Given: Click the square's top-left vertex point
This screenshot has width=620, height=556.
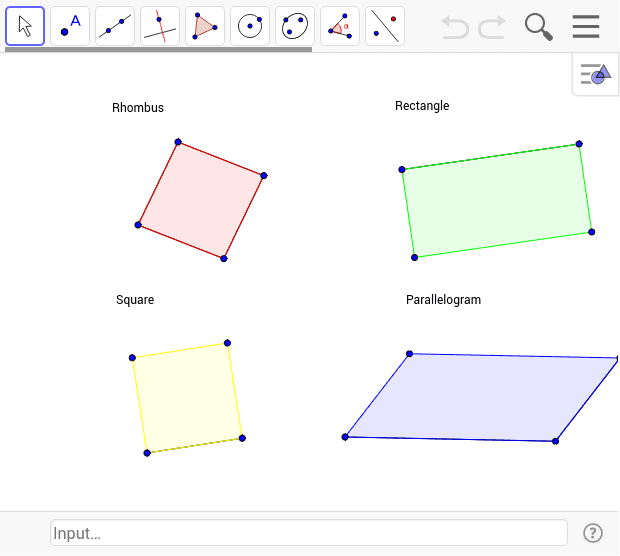Looking at the screenshot, I should [132, 358].
